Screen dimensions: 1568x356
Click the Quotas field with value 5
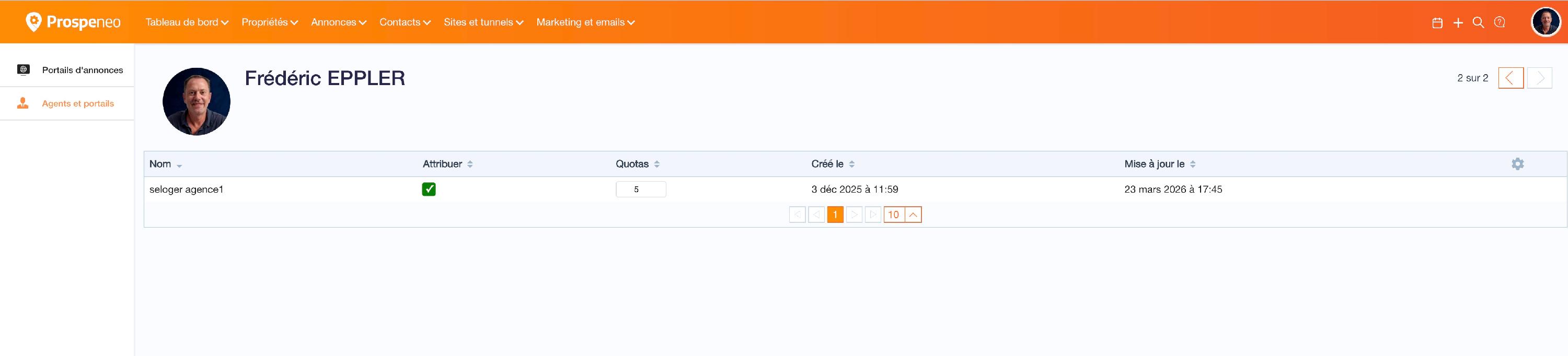pos(641,189)
